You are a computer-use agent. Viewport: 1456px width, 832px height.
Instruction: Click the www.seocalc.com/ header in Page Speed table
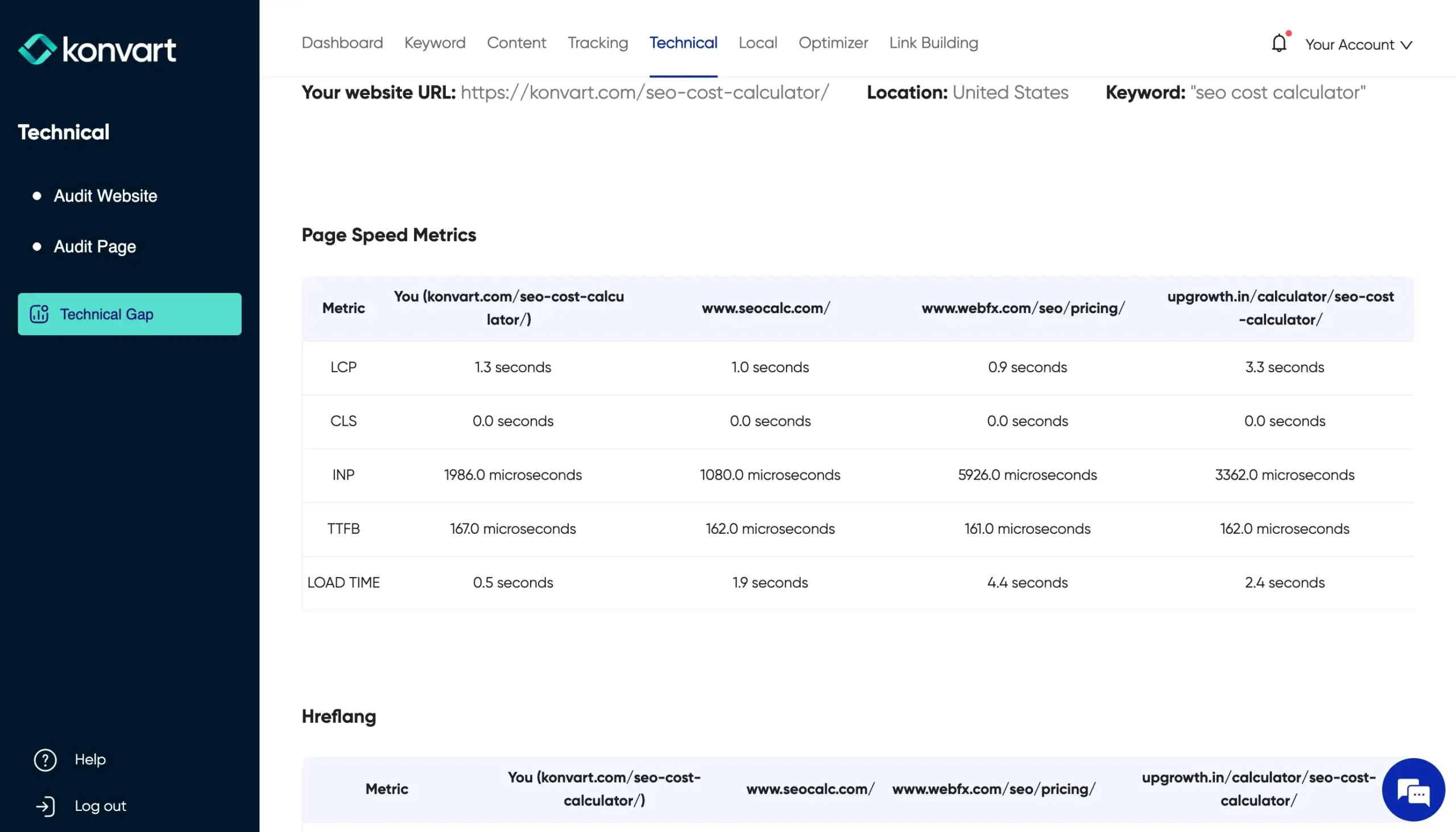(x=766, y=308)
